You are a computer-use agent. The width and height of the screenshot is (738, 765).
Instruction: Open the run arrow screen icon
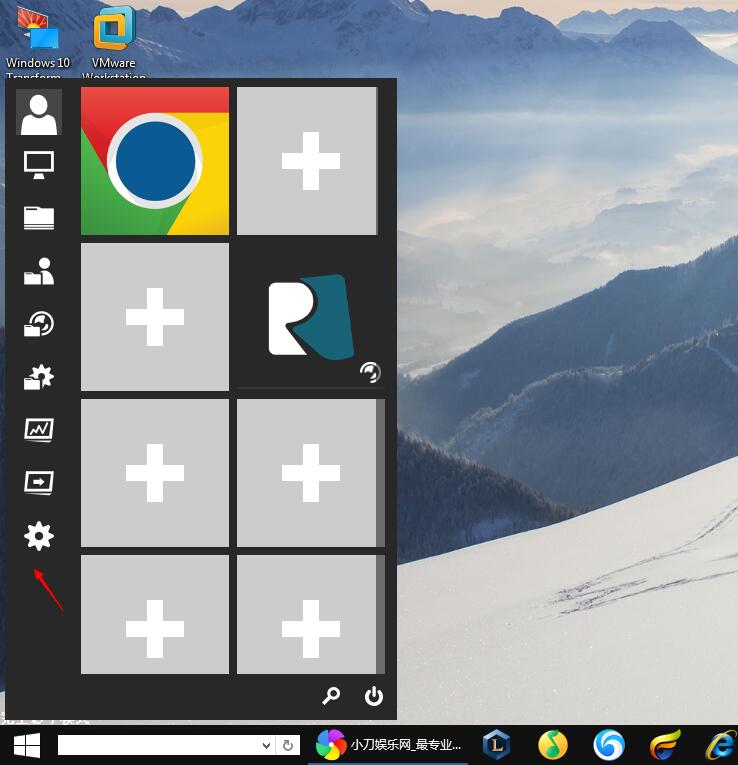click(39, 483)
